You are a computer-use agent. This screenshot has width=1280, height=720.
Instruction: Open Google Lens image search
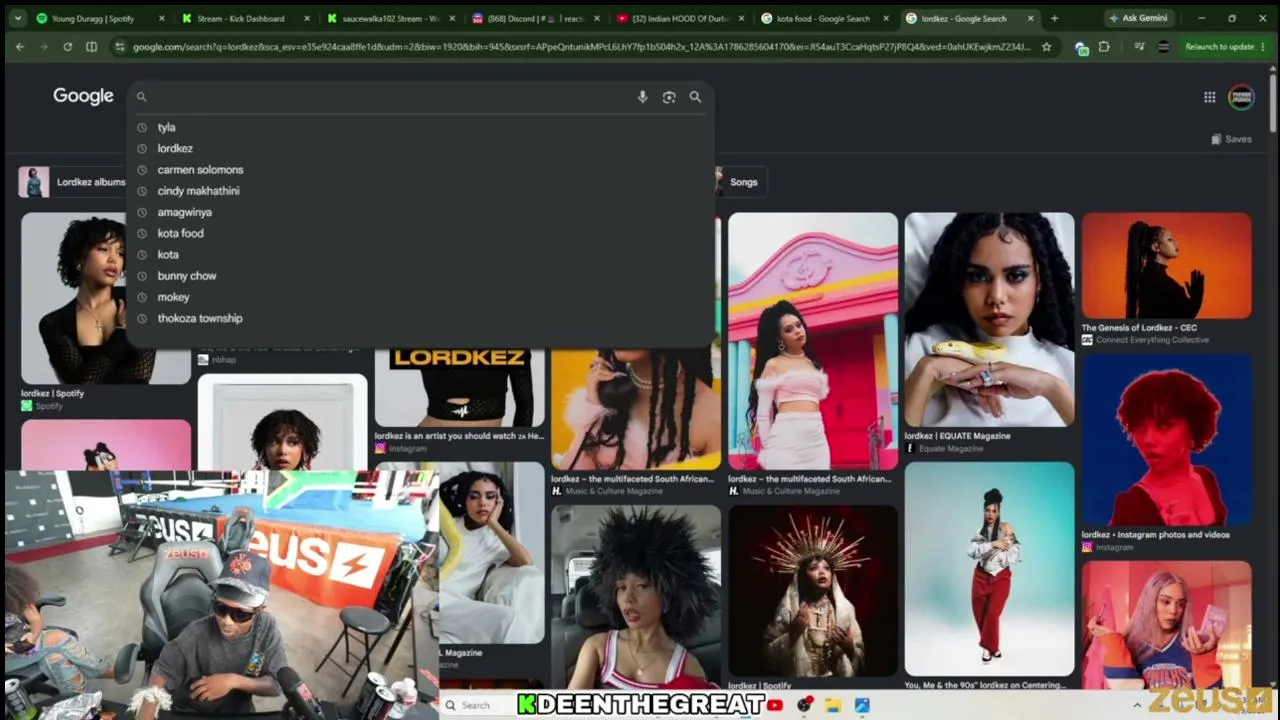click(669, 97)
